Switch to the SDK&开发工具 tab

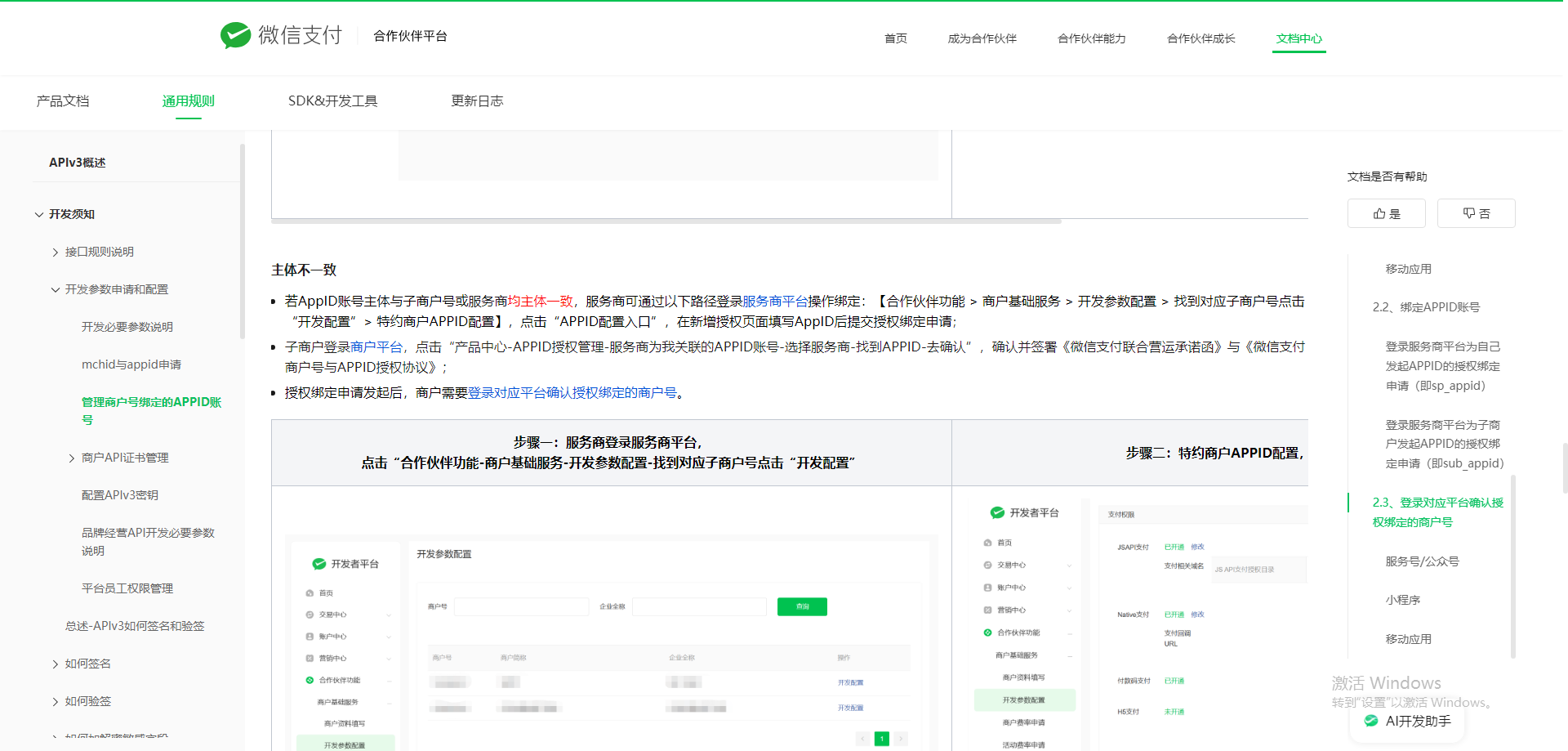click(x=332, y=101)
